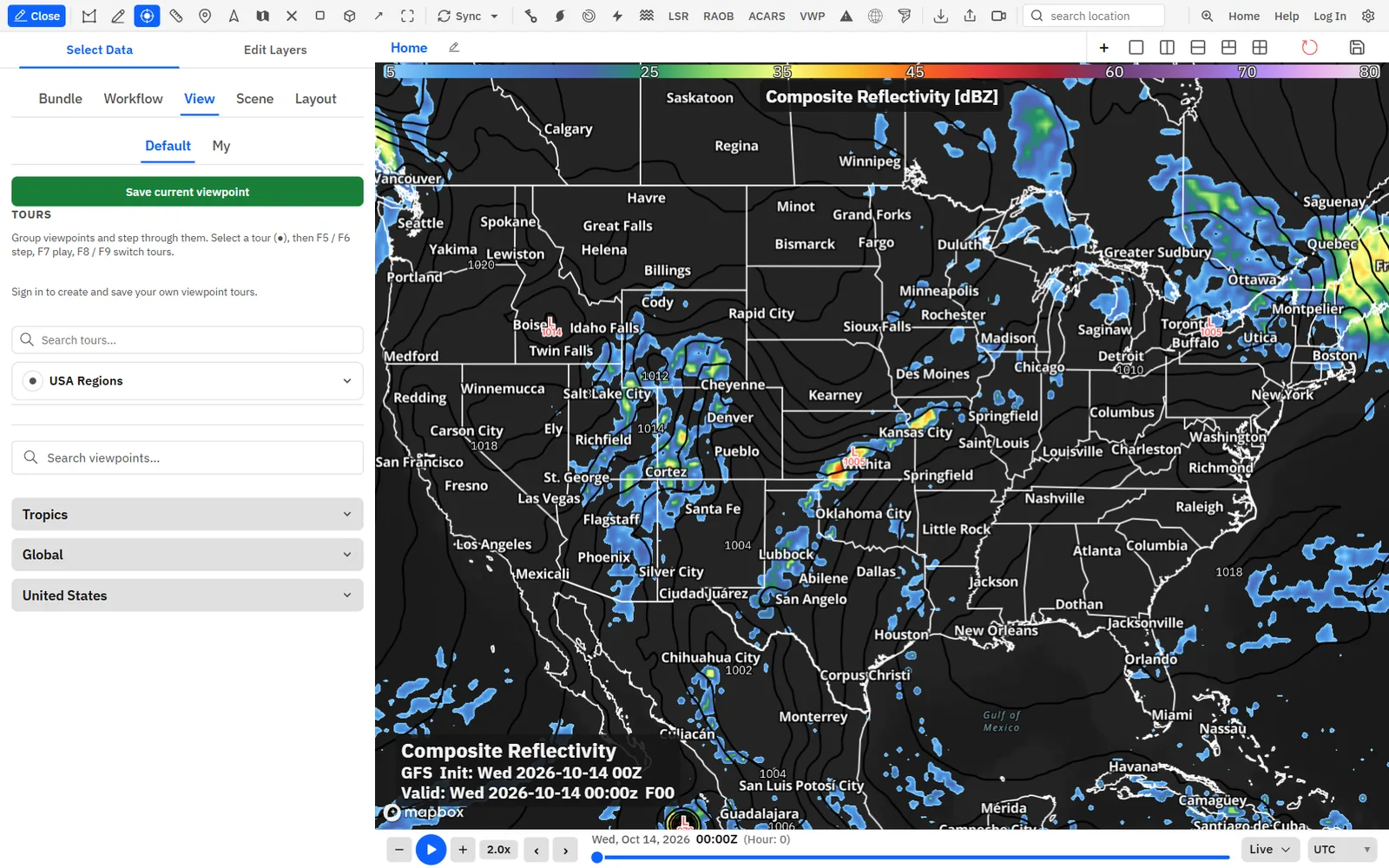1389x868 pixels.
Task: Expand the United States viewpoint group
Action: coord(188,595)
